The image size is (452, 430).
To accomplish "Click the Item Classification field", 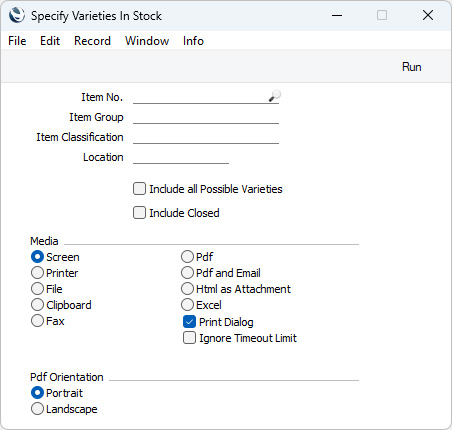I will pos(206,137).
